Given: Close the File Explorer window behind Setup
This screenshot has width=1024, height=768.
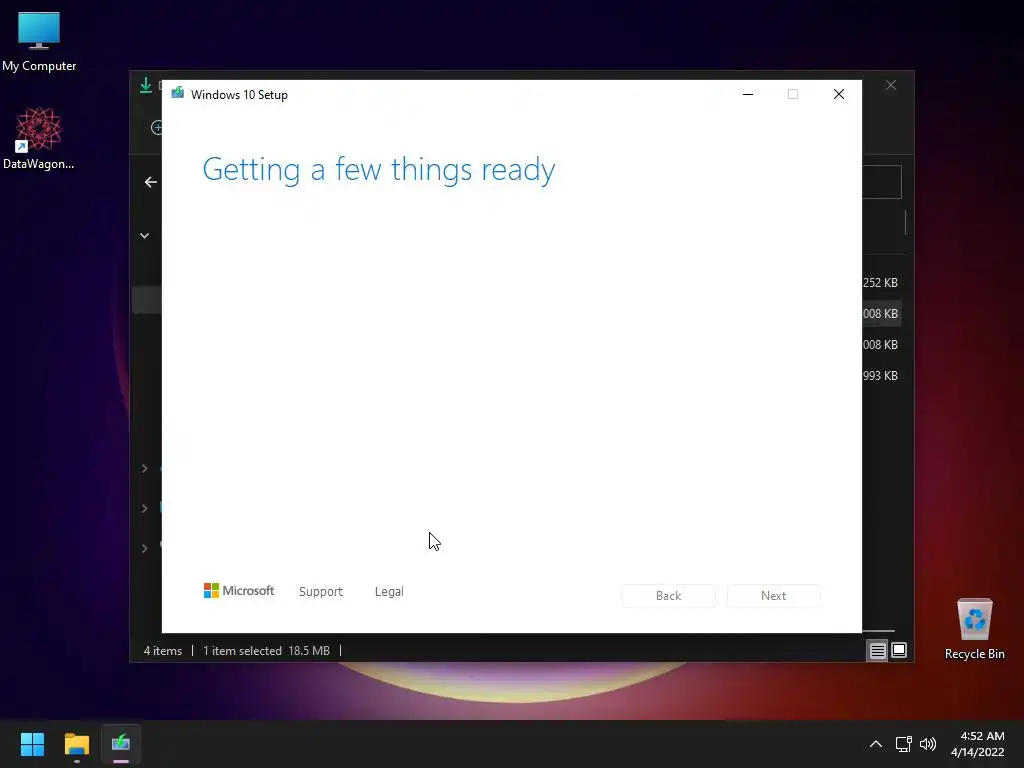Looking at the screenshot, I should point(891,86).
